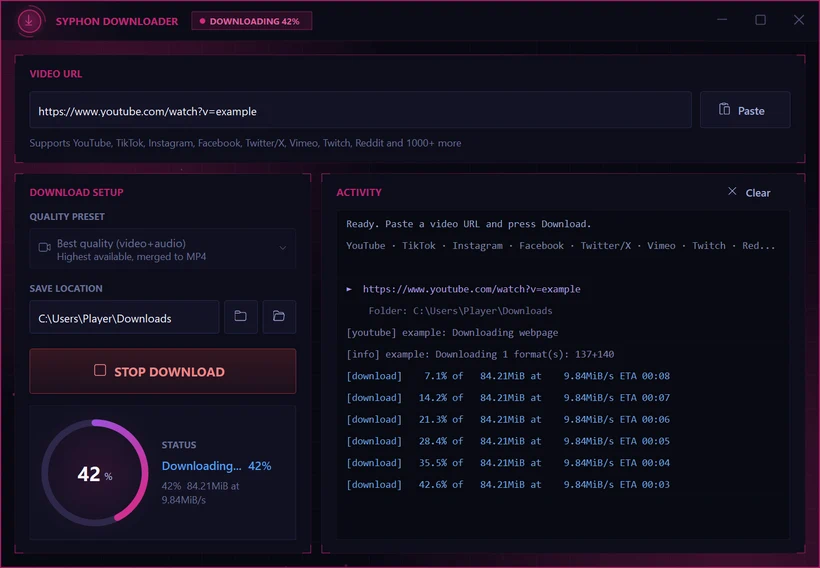
Task: Click the logged youtube.com URL line
Action: coord(471,289)
